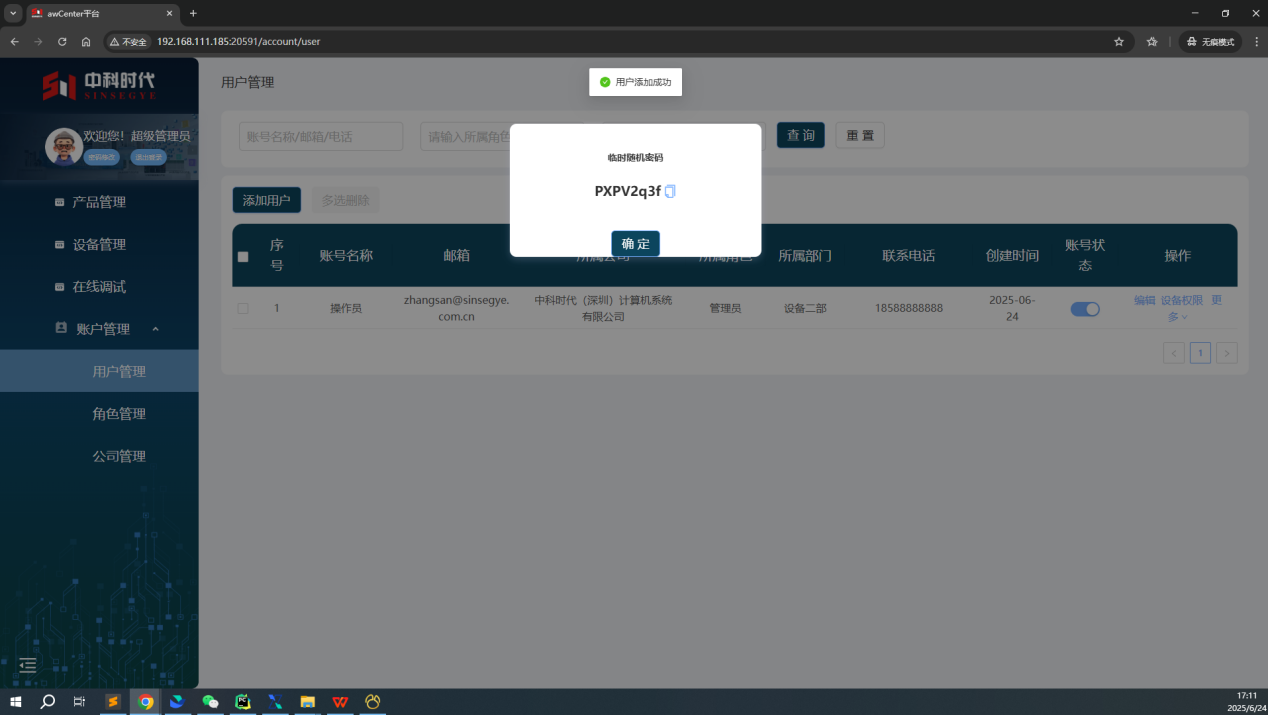This screenshot has height=715, width=1268.
Task: Open 设备管理 in the sidebar
Action: 99,244
